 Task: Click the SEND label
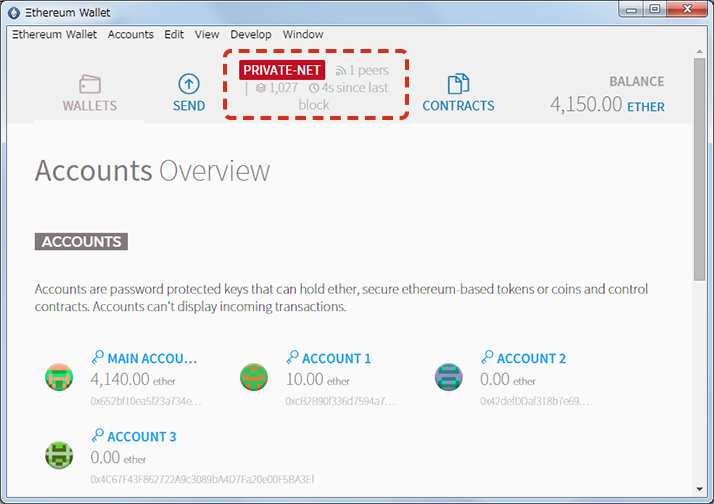189,106
